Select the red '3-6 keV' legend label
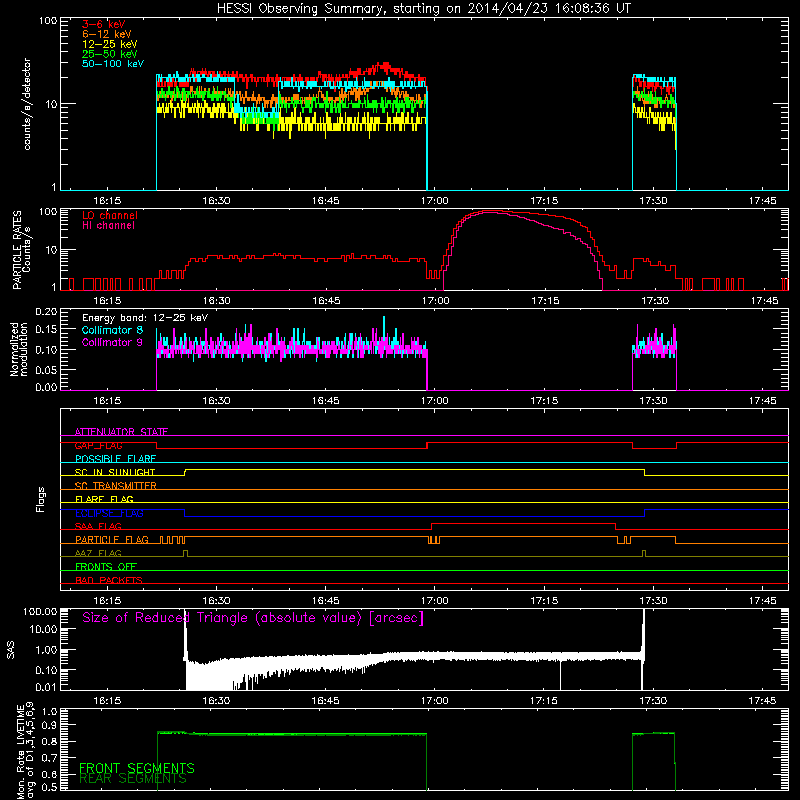The height and width of the screenshot is (800, 800). [x=104, y=24]
